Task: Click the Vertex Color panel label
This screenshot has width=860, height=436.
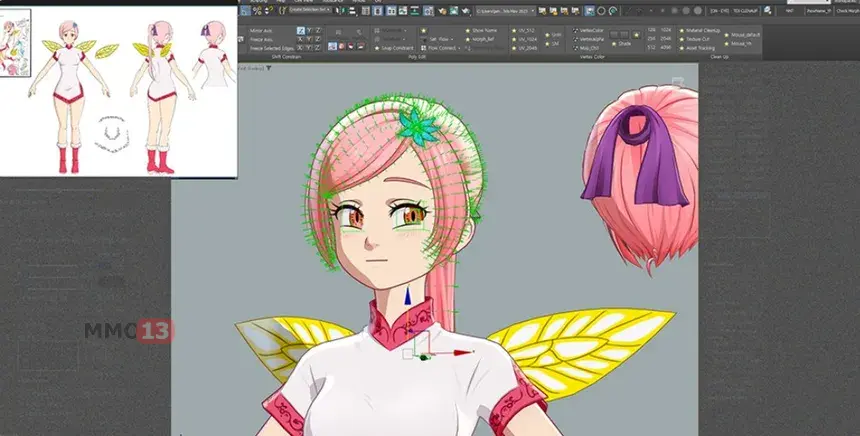Action: [592, 56]
